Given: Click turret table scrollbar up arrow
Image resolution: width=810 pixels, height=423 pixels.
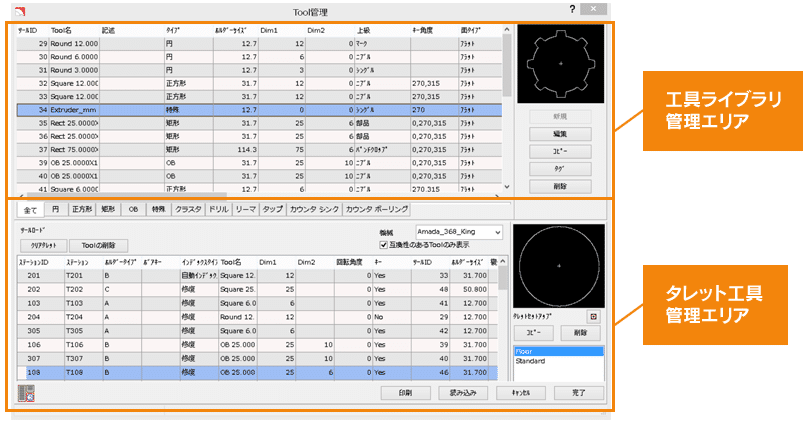Looking at the screenshot, I should [x=503, y=262].
